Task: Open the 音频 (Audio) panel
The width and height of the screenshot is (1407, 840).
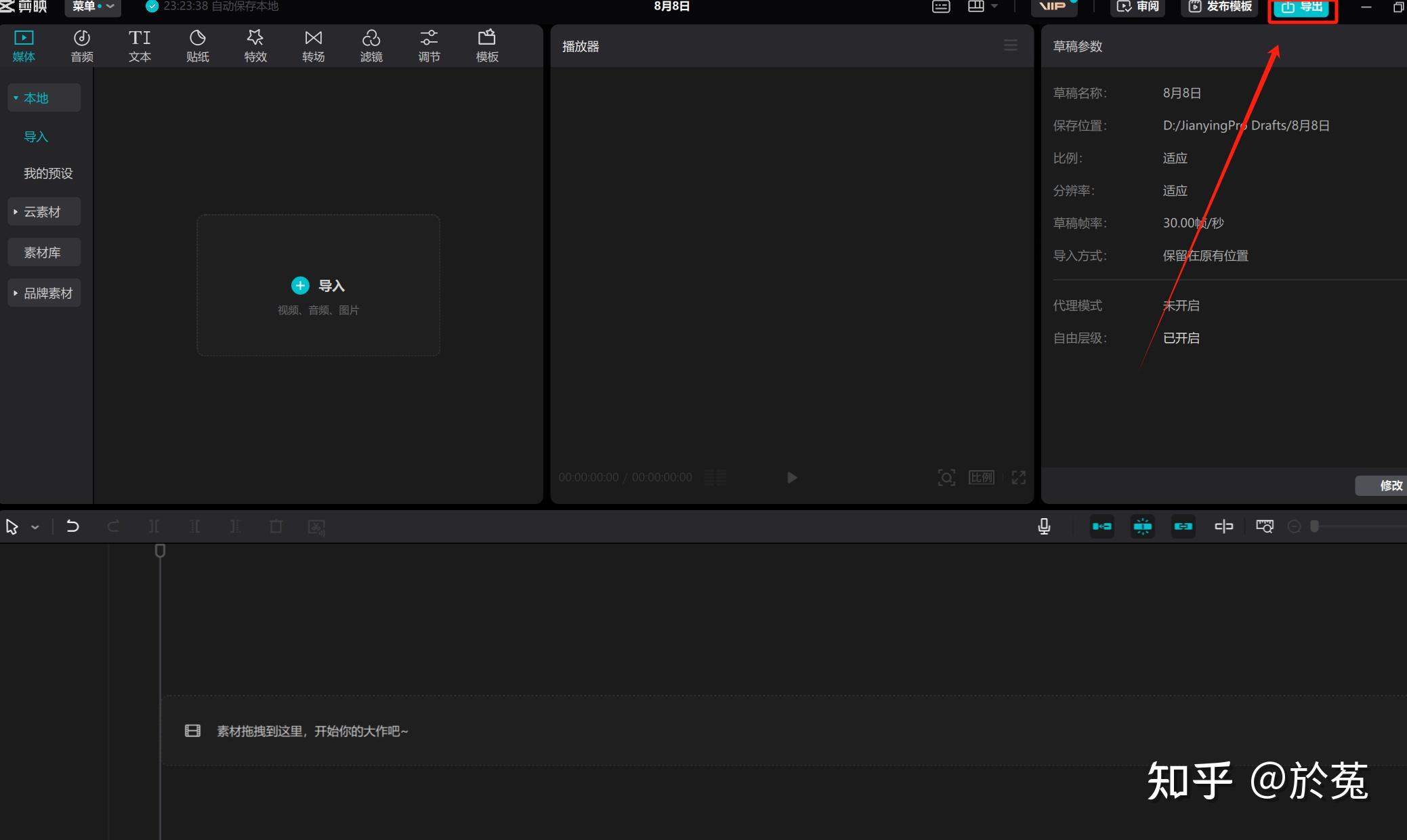Action: [x=81, y=45]
